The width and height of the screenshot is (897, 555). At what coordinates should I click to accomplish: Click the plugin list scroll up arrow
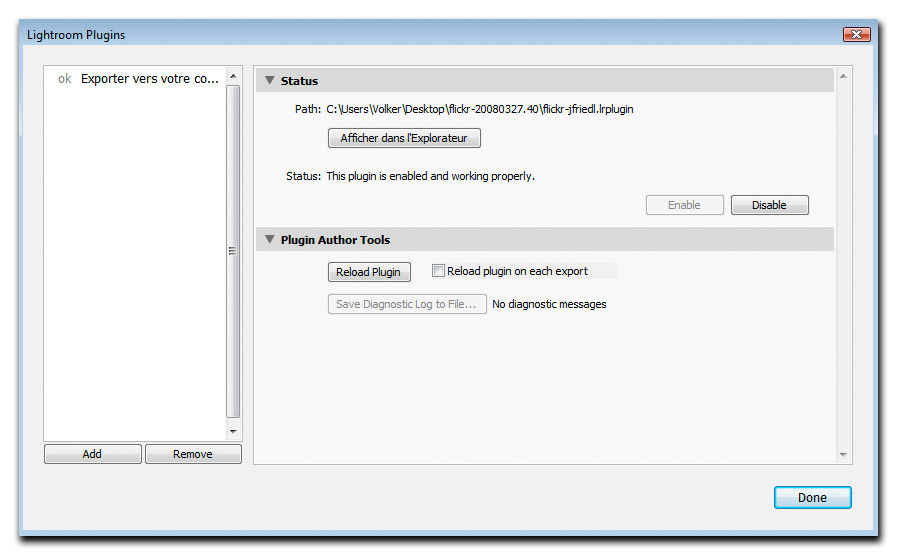tap(233, 76)
